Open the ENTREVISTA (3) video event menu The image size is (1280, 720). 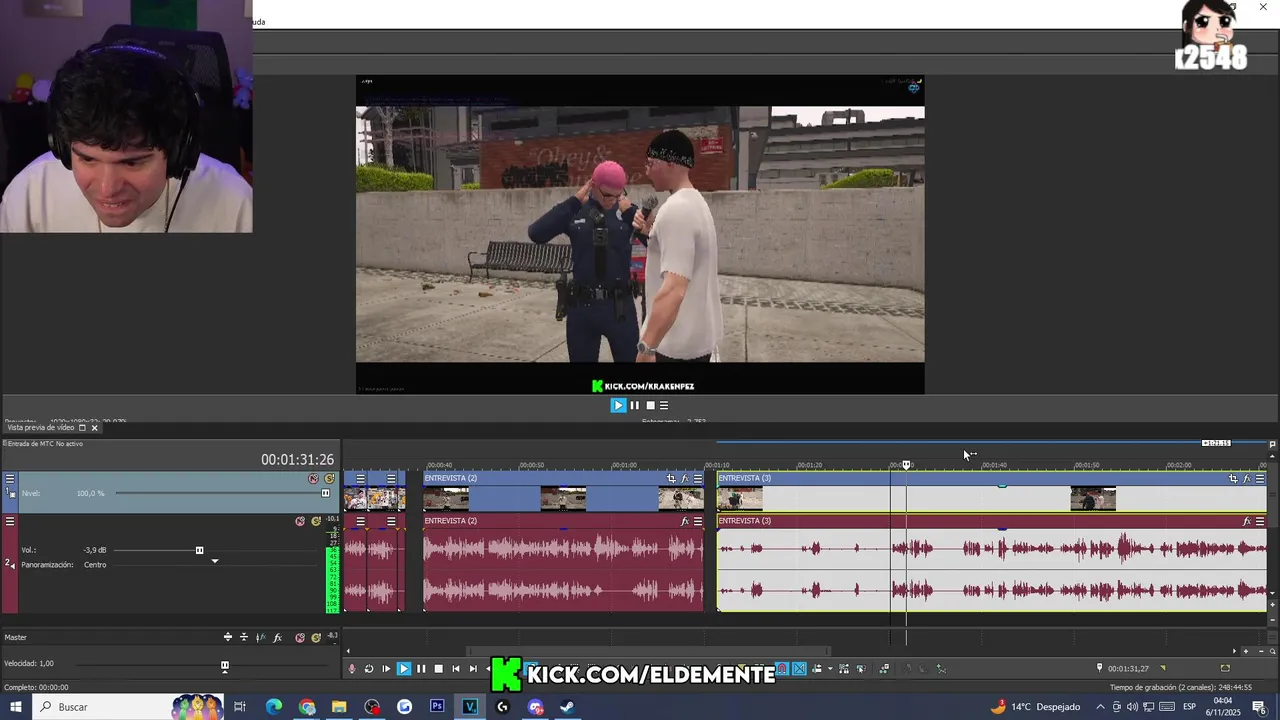1259,479
